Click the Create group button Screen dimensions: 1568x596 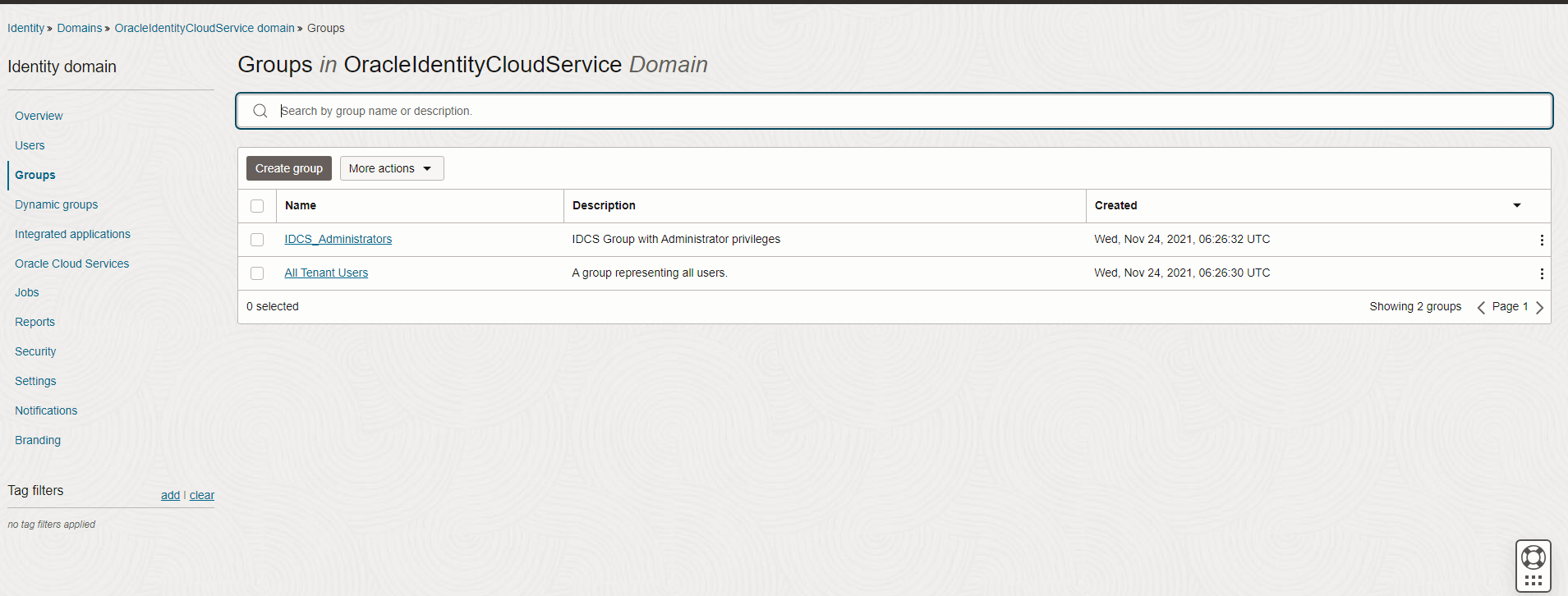point(289,168)
